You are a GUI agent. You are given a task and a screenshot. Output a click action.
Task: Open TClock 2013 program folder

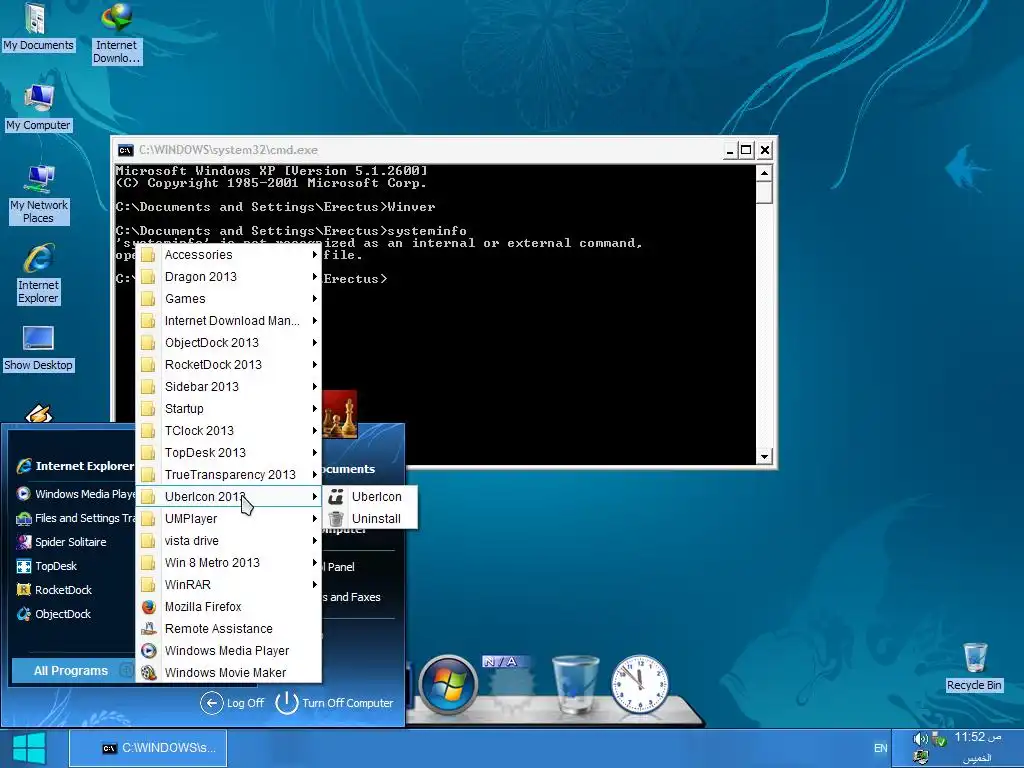pos(229,430)
